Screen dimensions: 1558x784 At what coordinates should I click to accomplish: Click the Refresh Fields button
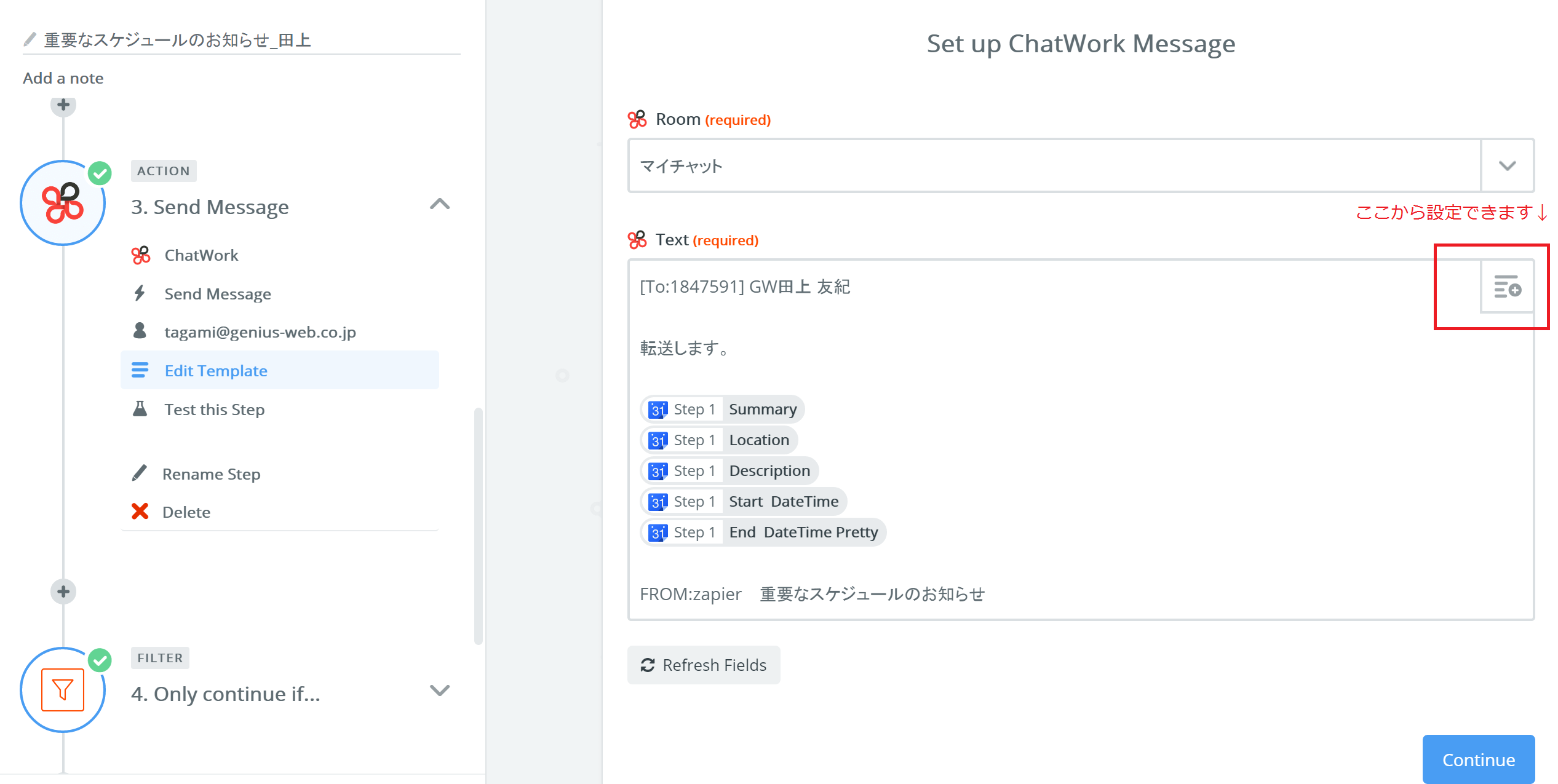pyautogui.click(x=704, y=665)
